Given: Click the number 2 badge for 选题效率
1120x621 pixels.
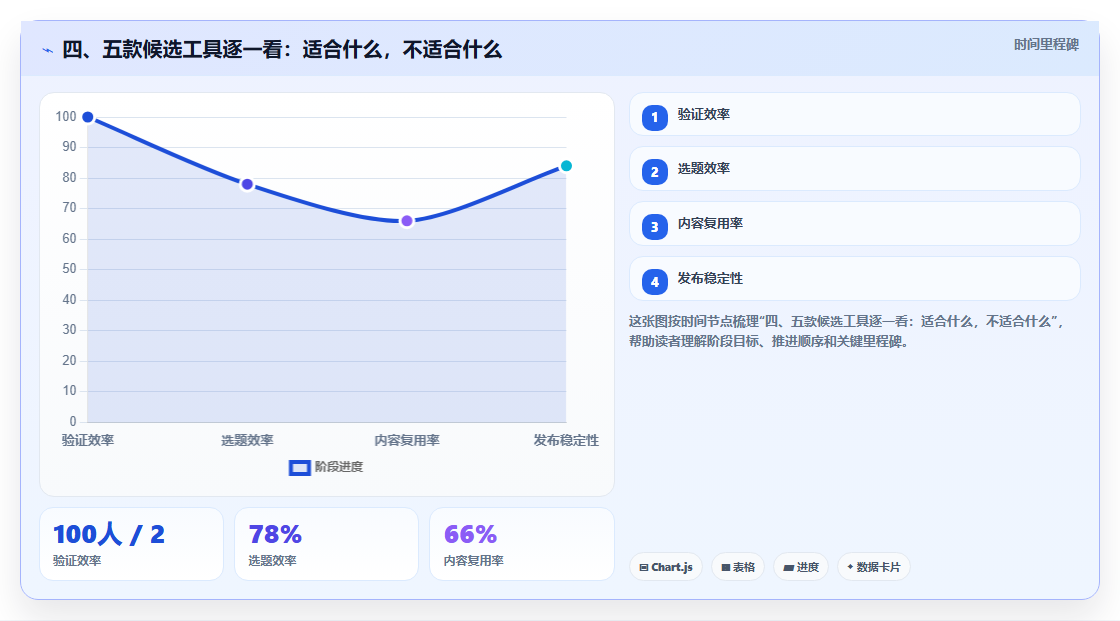Looking at the screenshot, I should click(654, 172).
